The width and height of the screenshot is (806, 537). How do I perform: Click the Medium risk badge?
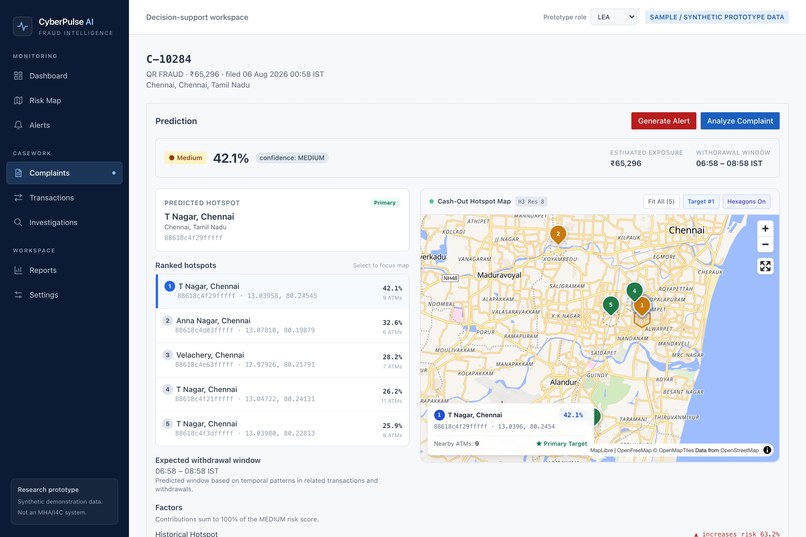pyautogui.click(x=185, y=158)
